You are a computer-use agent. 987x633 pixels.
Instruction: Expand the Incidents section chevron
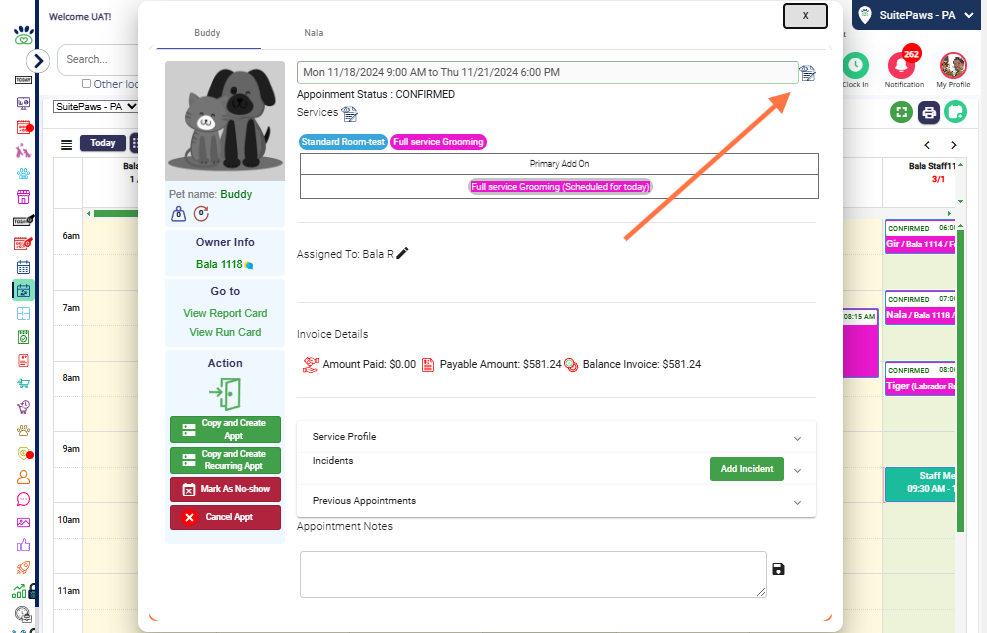pyautogui.click(x=798, y=471)
